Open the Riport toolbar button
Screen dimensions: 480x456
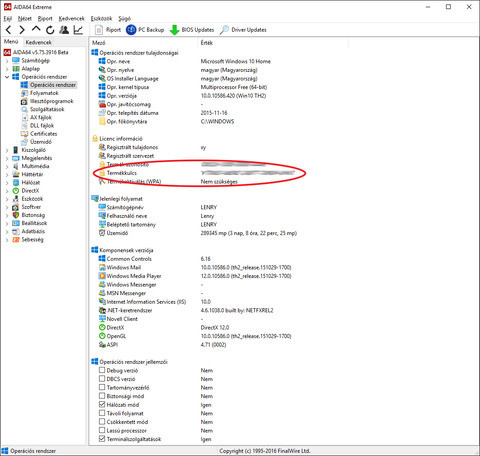[x=108, y=30]
